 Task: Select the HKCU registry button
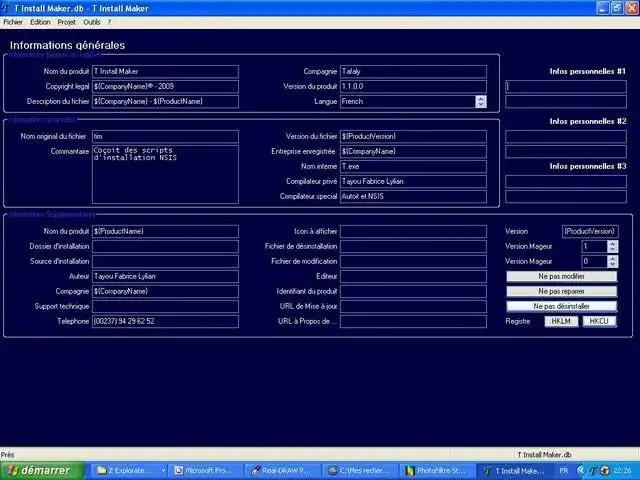tap(599, 321)
